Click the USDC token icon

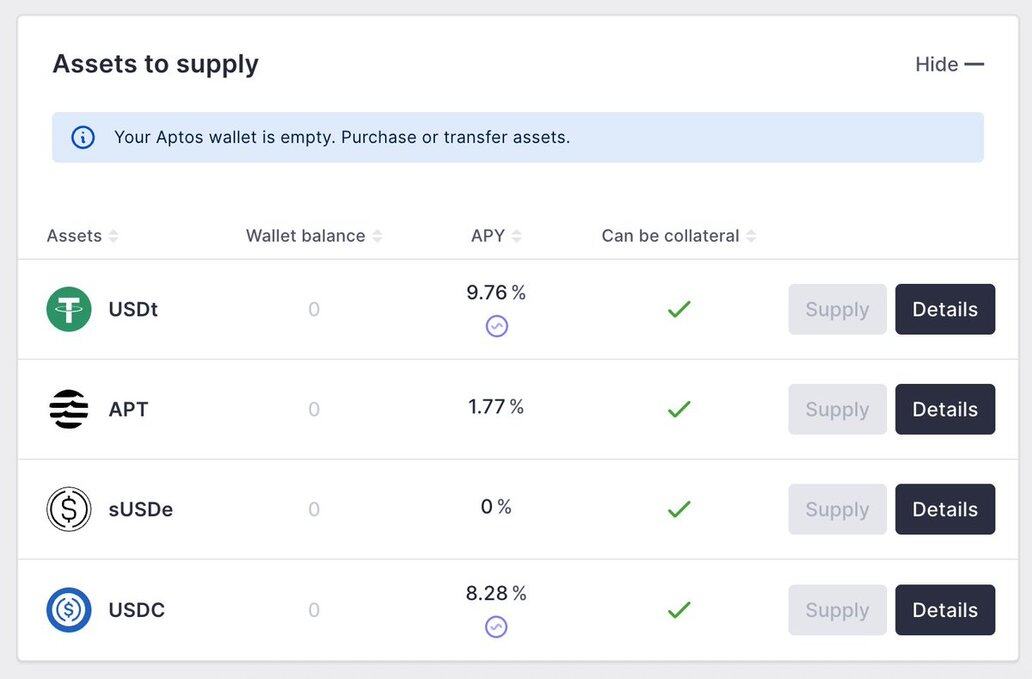pos(69,610)
